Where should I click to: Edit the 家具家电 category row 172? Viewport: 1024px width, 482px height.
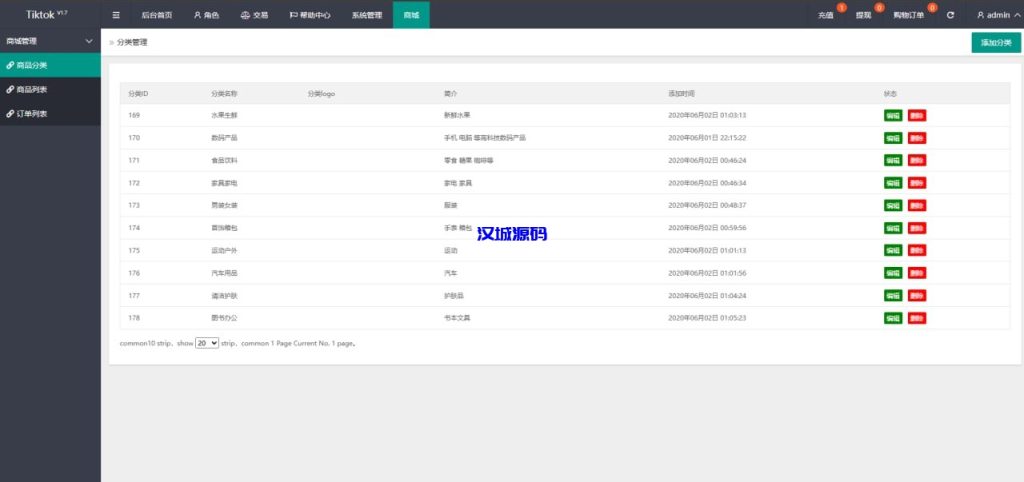click(893, 183)
